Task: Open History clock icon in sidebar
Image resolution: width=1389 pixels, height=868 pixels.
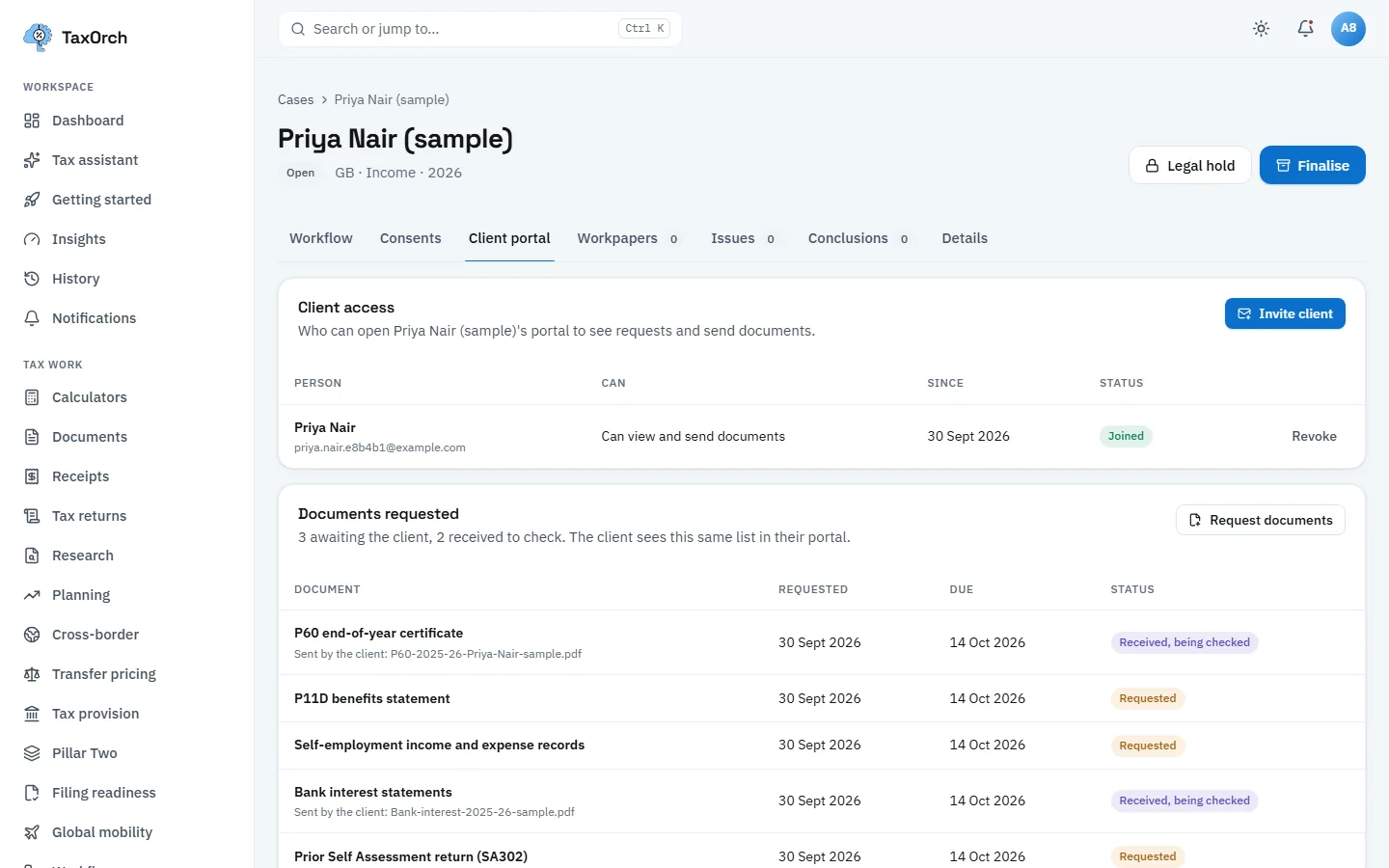Action: pyautogui.click(x=32, y=279)
